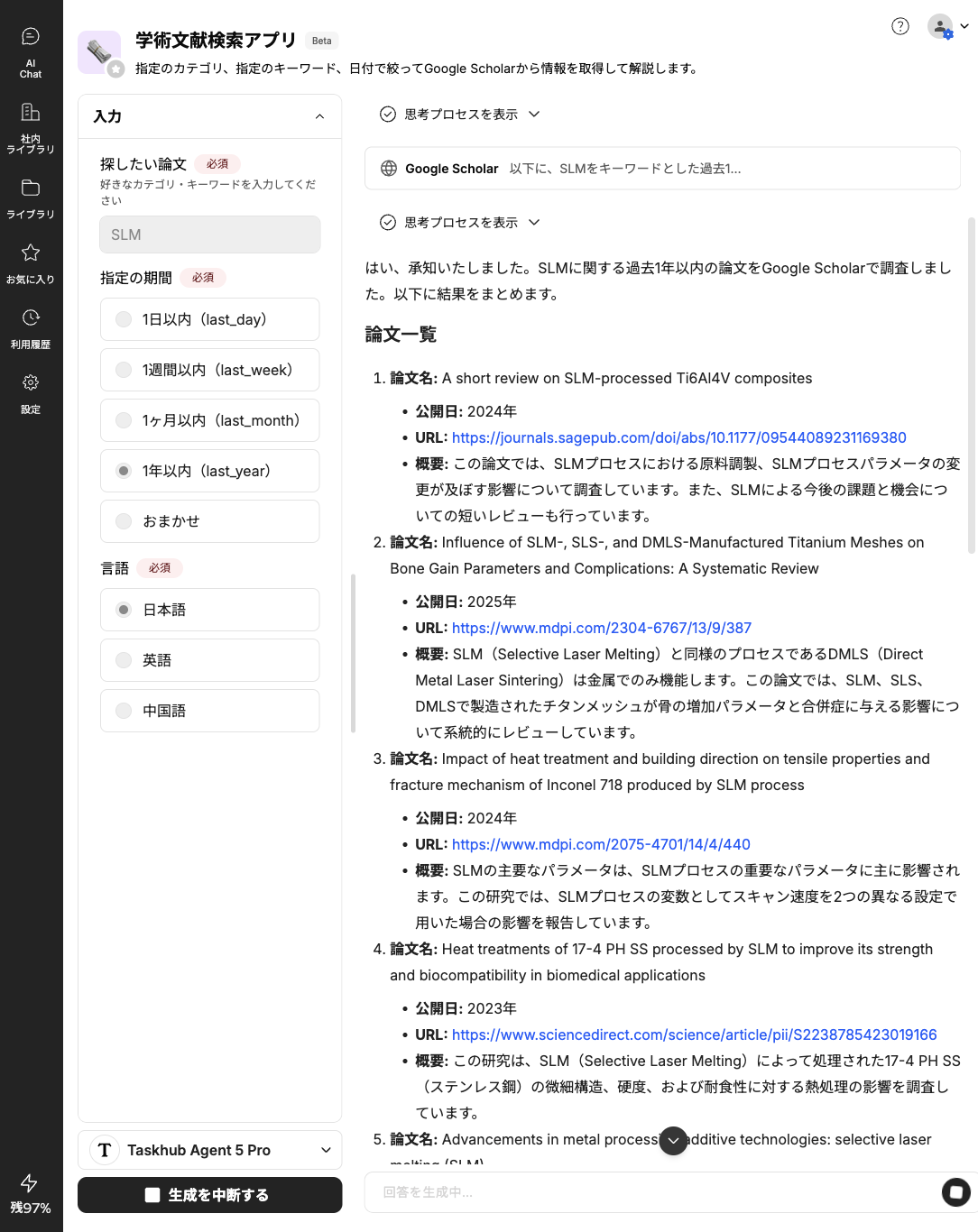
Task: Open the user account menu dropdown
Action: [948, 26]
